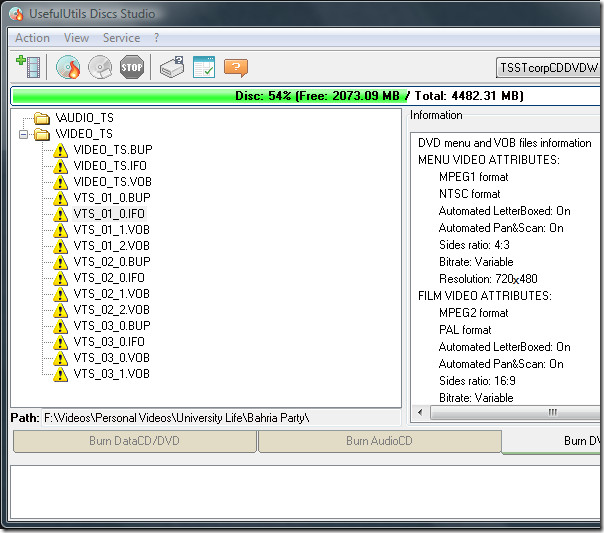Select the VTS_03_0.VOB file name
The height and width of the screenshot is (533, 604).
coord(111,358)
